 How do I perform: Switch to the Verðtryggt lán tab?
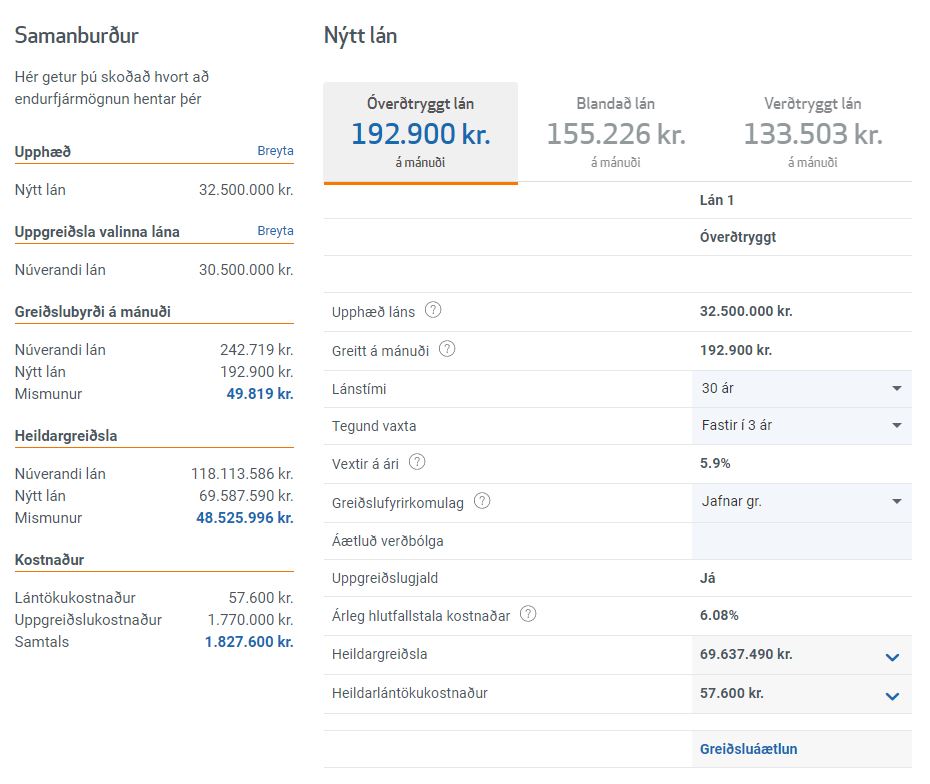(x=812, y=133)
